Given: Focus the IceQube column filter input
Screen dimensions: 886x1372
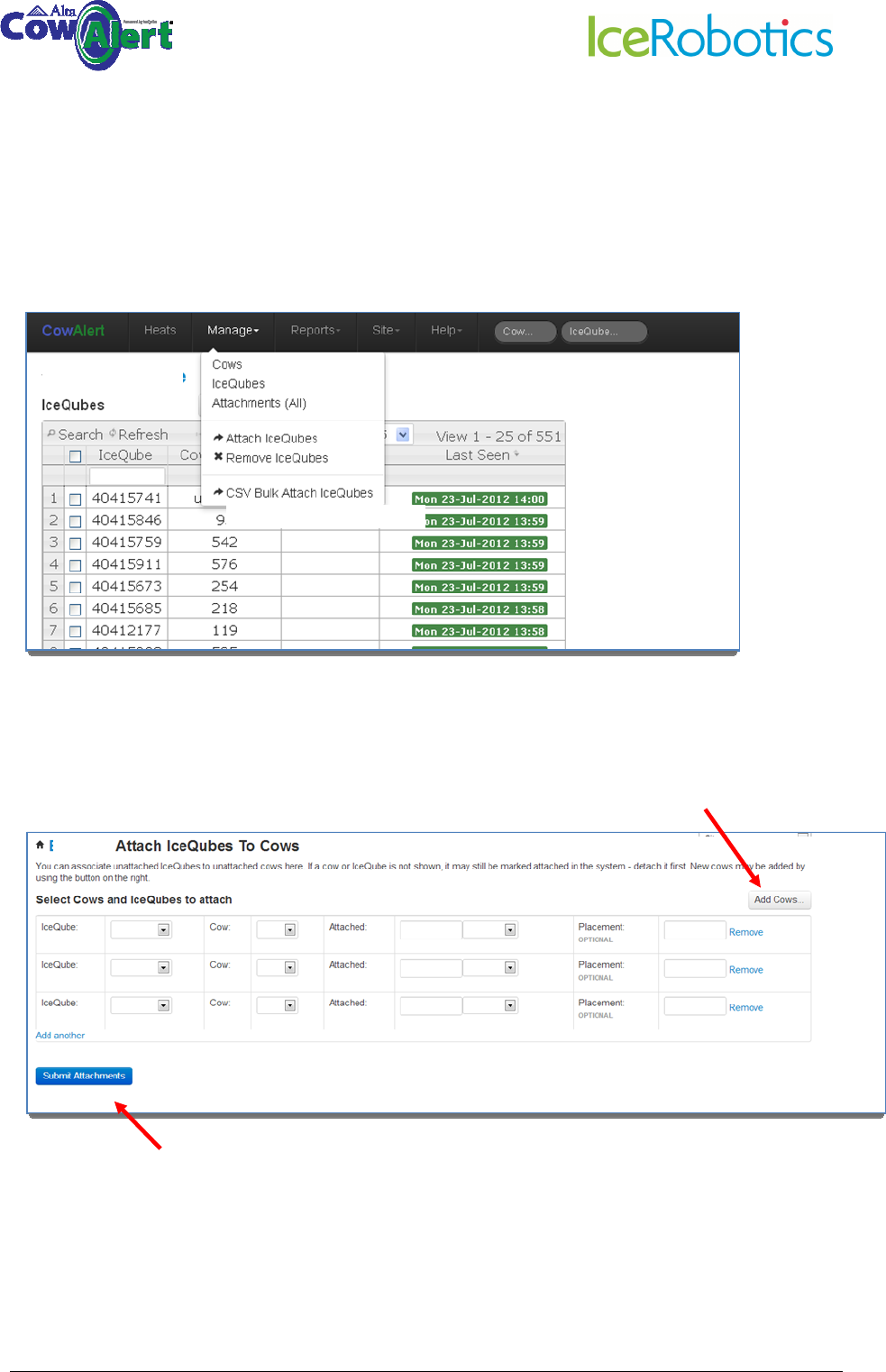Looking at the screenshot, I should (x=127, y=476).
